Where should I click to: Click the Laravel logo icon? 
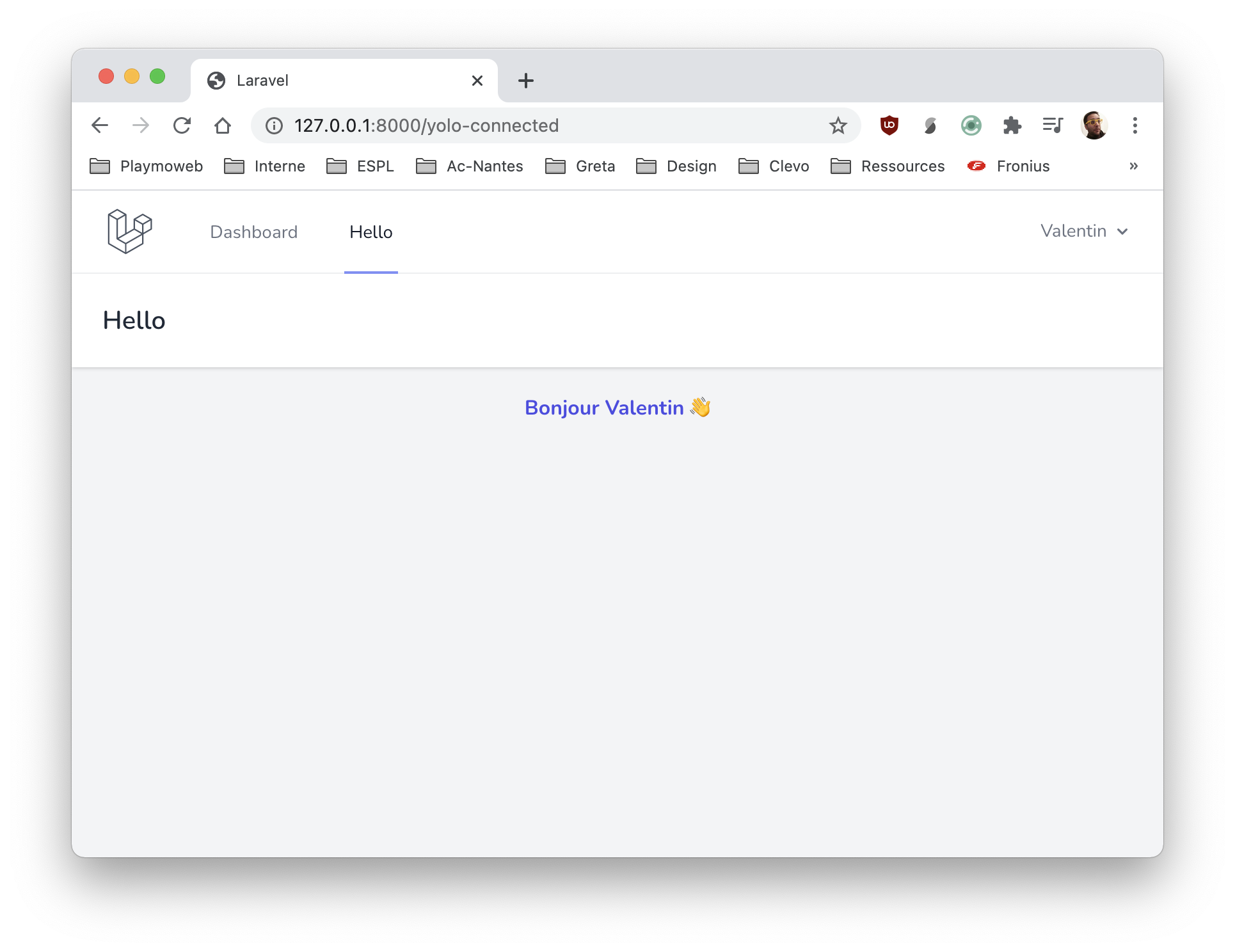click(130, 232)
